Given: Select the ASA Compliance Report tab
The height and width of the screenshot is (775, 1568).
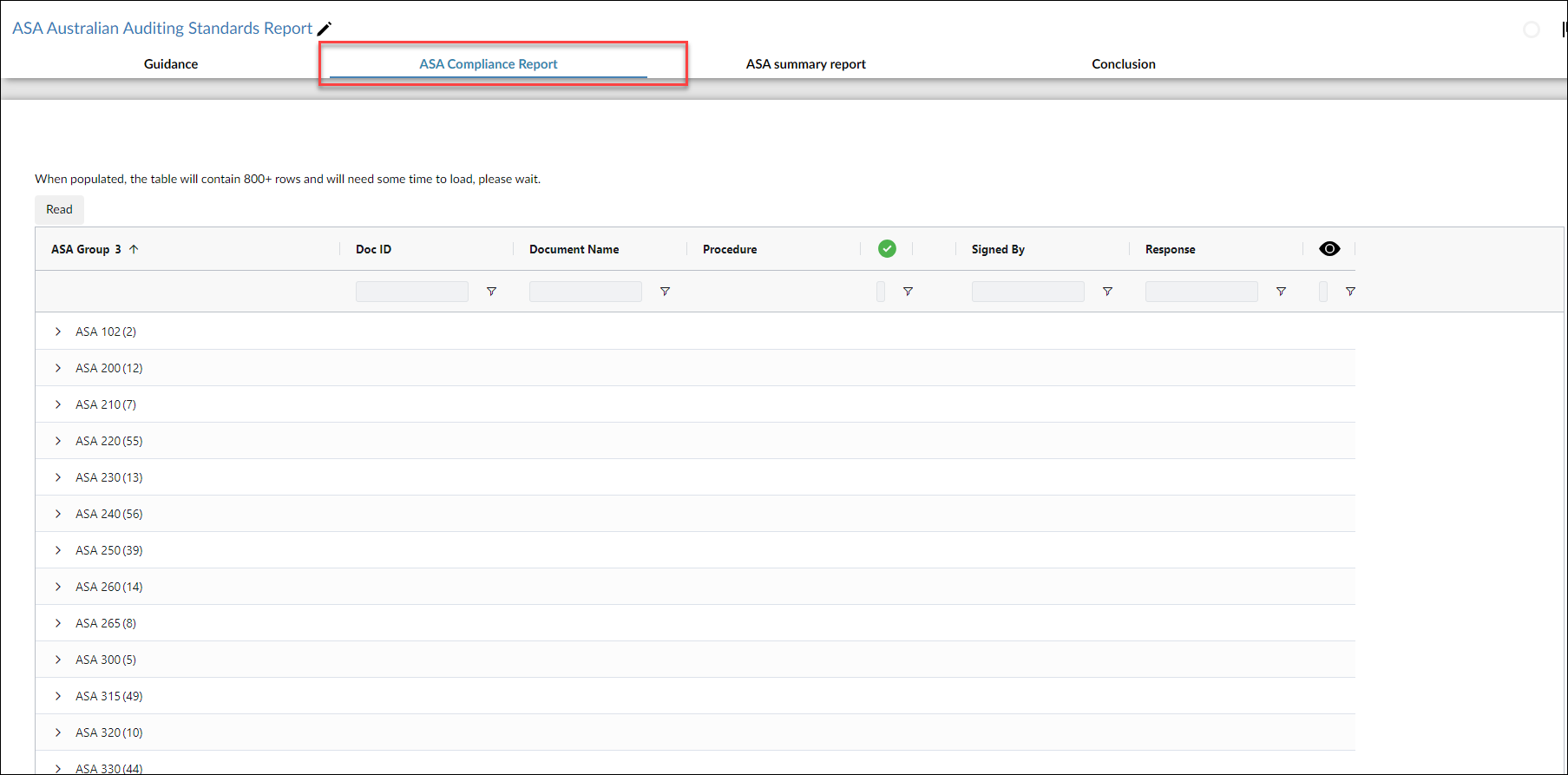Looking at the screenshot, I should coord(489,64).
